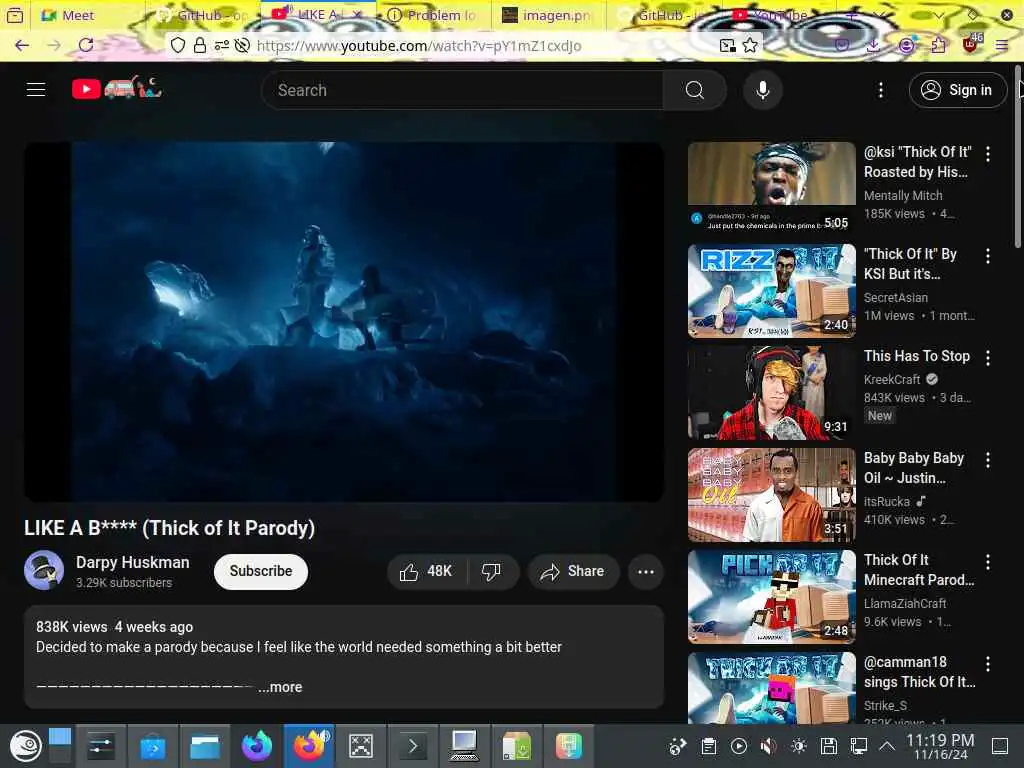Toggle picture-in-picture in address bar
1024x768 pixels.
click(x=727, y=45)
